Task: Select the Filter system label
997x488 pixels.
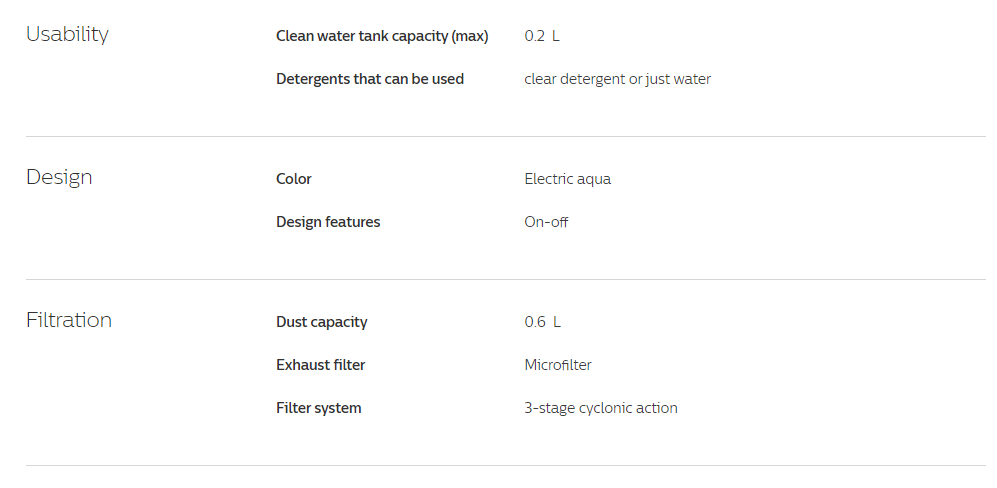Action: 319,408
